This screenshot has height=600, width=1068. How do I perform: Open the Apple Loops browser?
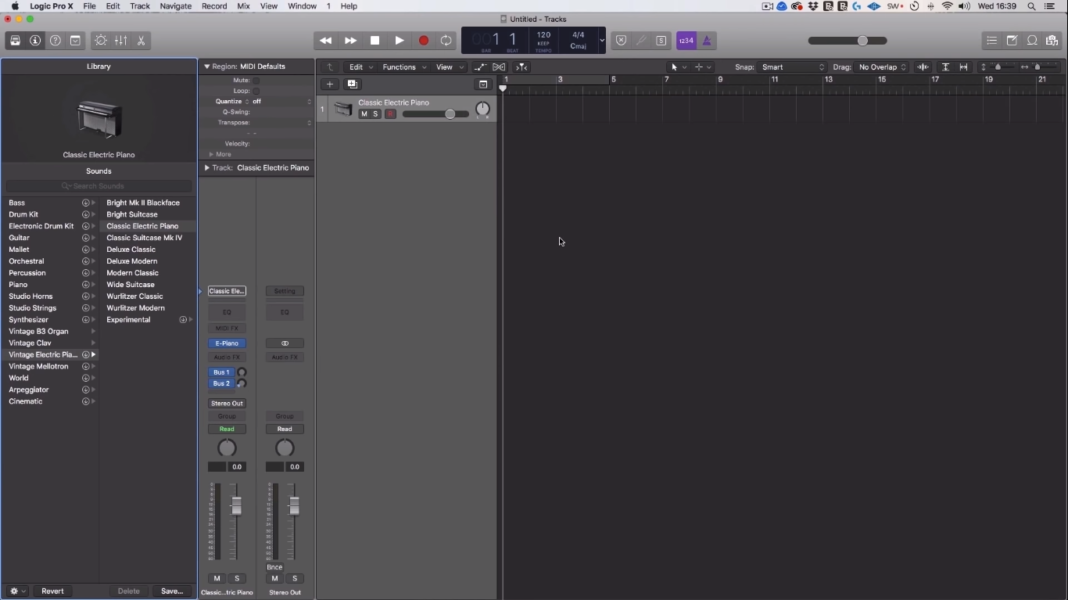1031,41
